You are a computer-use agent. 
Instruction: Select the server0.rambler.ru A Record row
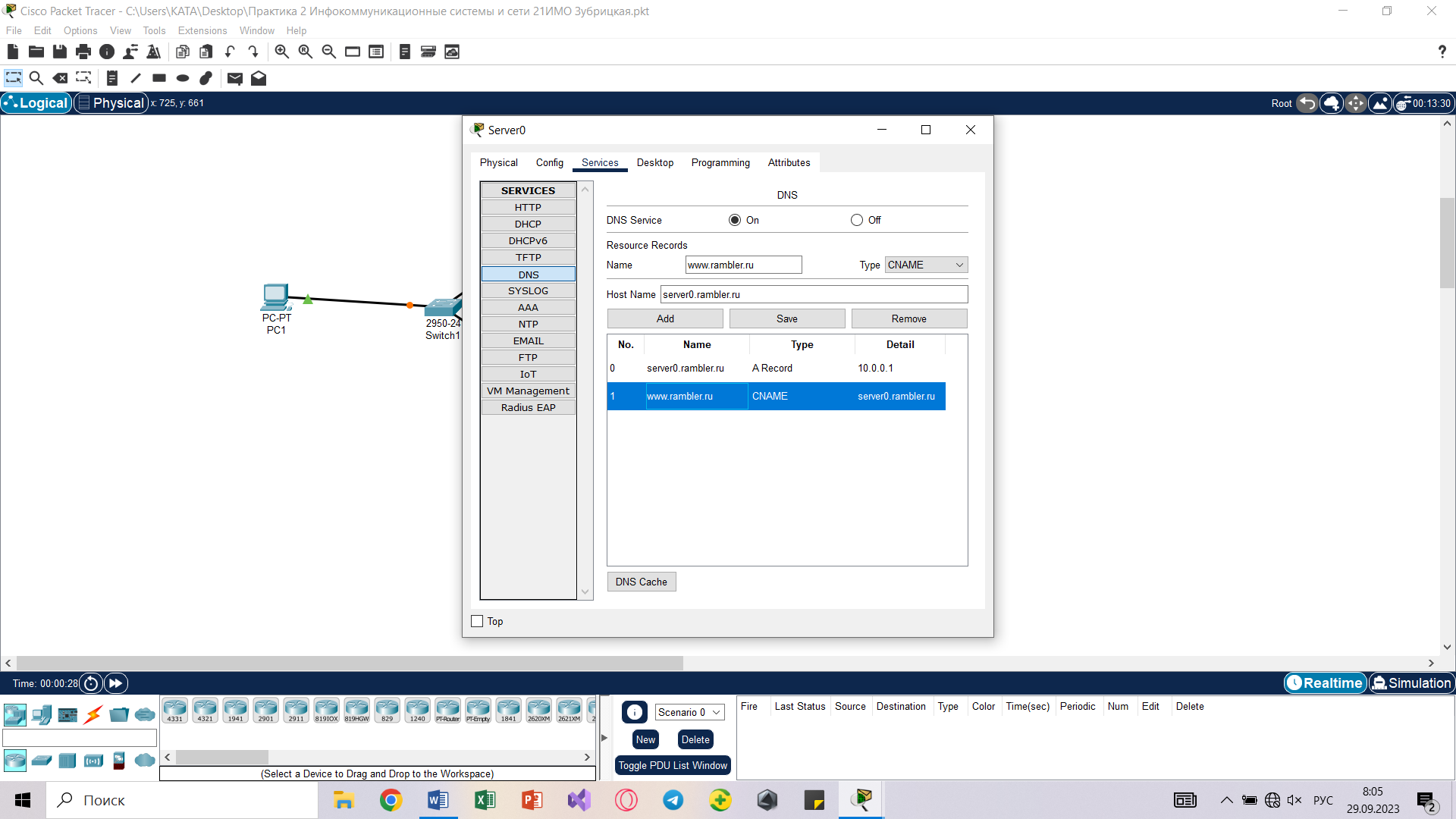coord(776,368)
